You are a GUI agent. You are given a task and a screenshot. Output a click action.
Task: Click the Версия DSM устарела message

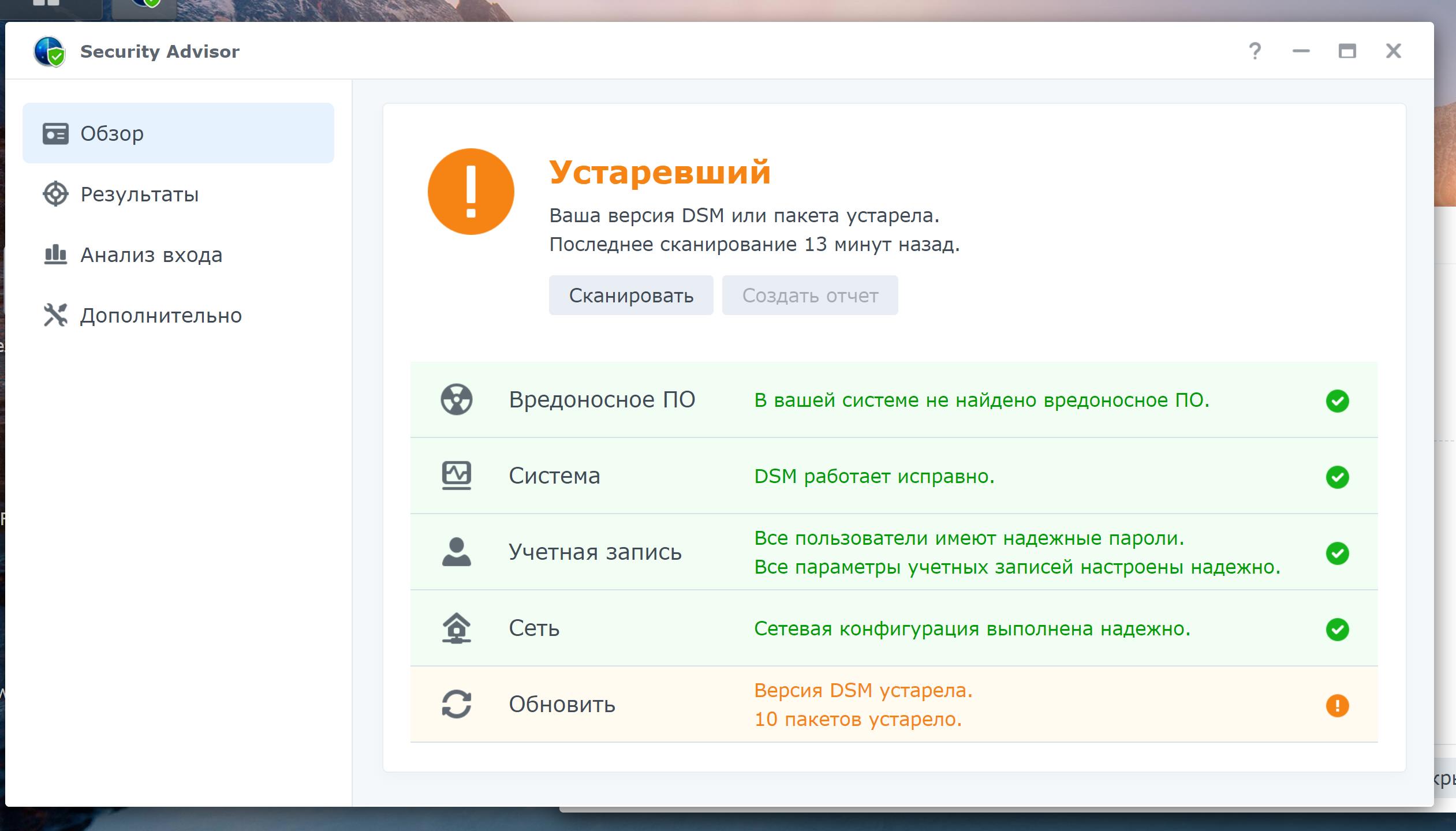tap(863, 690)
